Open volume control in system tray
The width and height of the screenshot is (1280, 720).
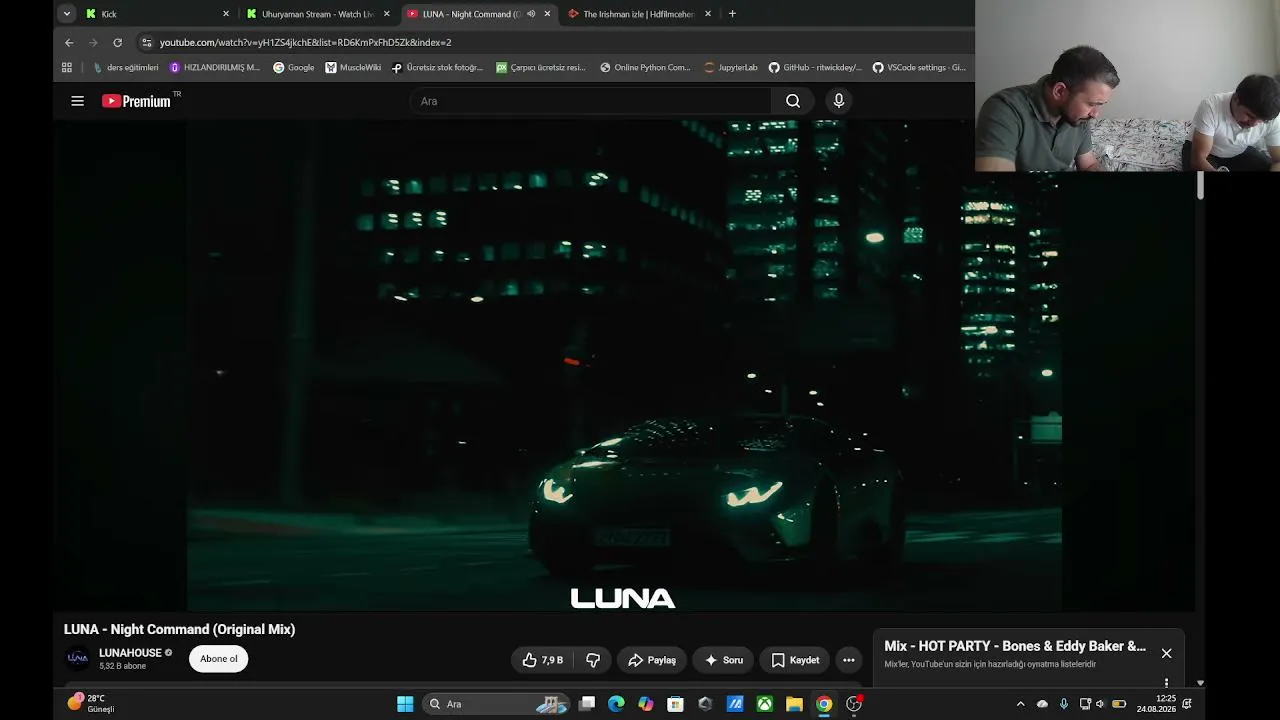pyautogui.click(x=1100, y=704)
